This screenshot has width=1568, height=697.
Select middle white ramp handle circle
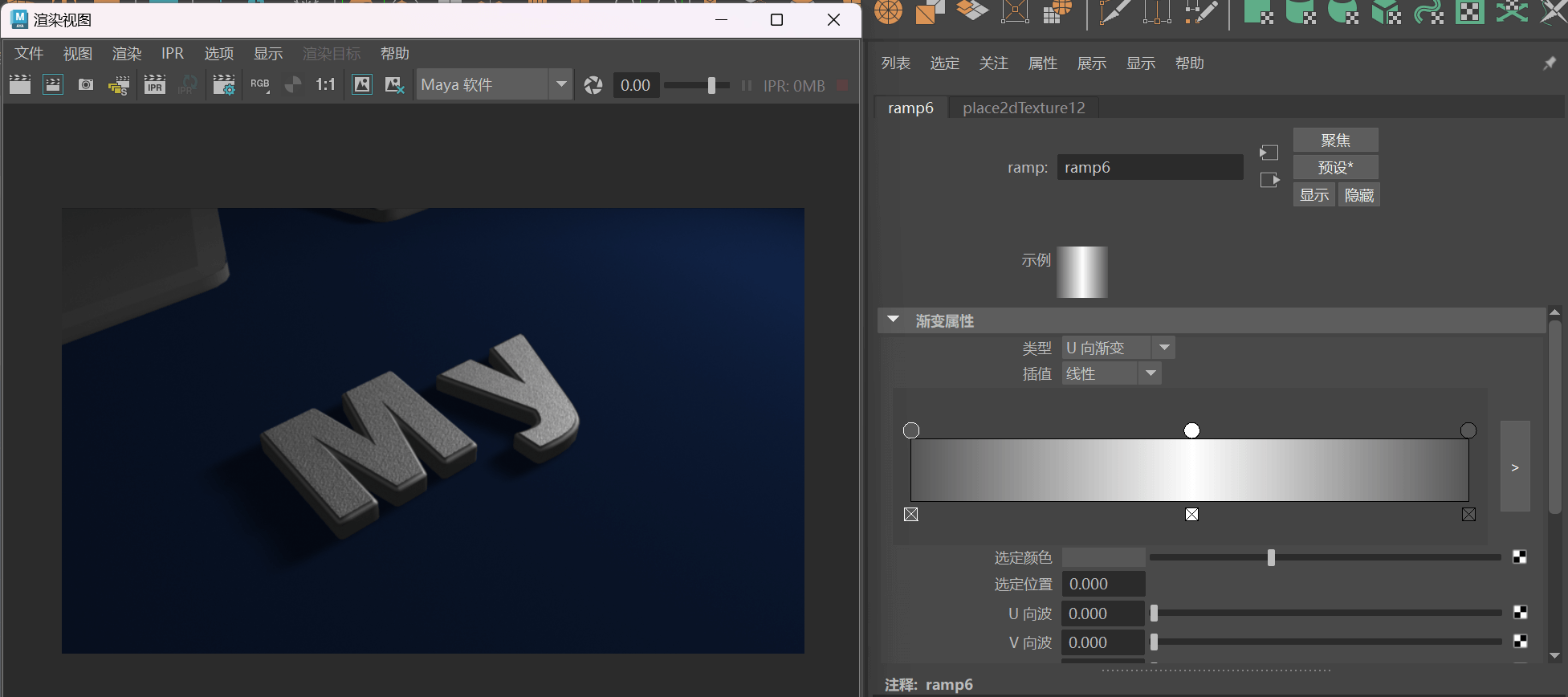pyautogui.click(x=1192, y=430)
